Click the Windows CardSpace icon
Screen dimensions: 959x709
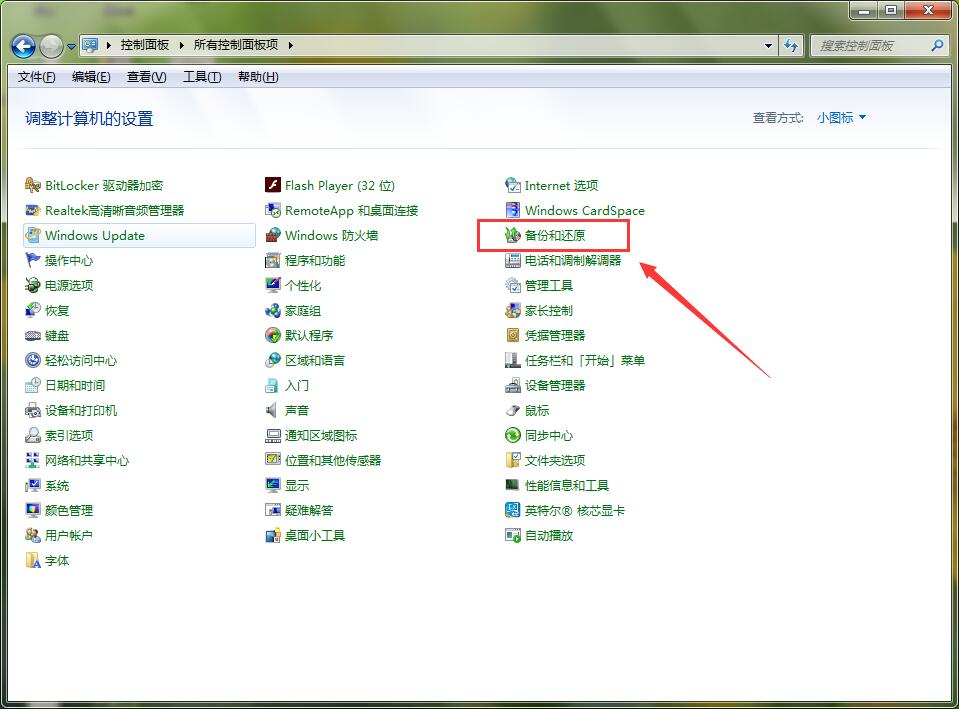click(513, 210)
